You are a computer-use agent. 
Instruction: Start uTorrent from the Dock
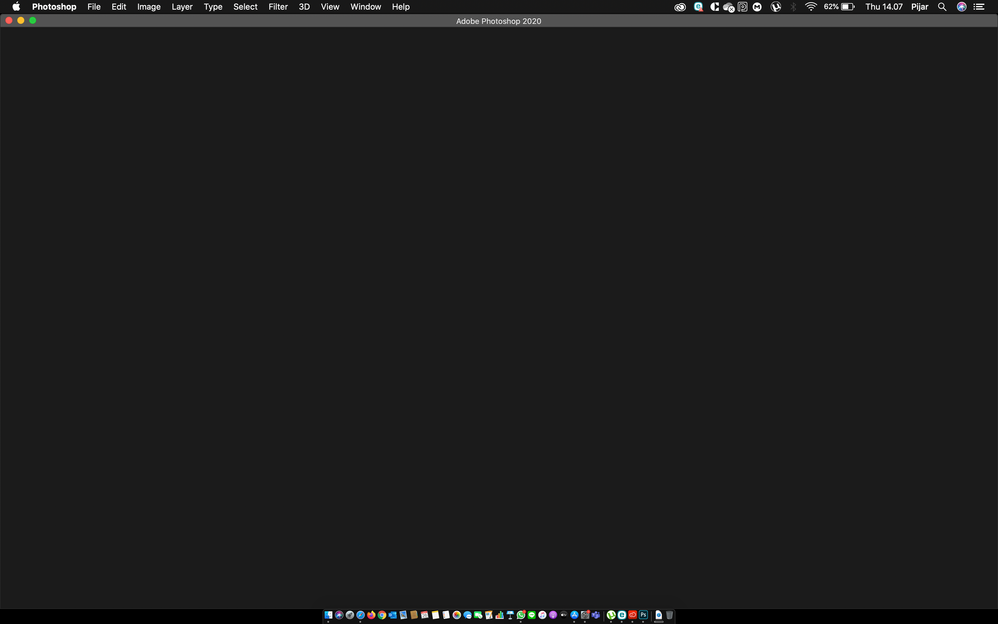(x=609, y=615)
